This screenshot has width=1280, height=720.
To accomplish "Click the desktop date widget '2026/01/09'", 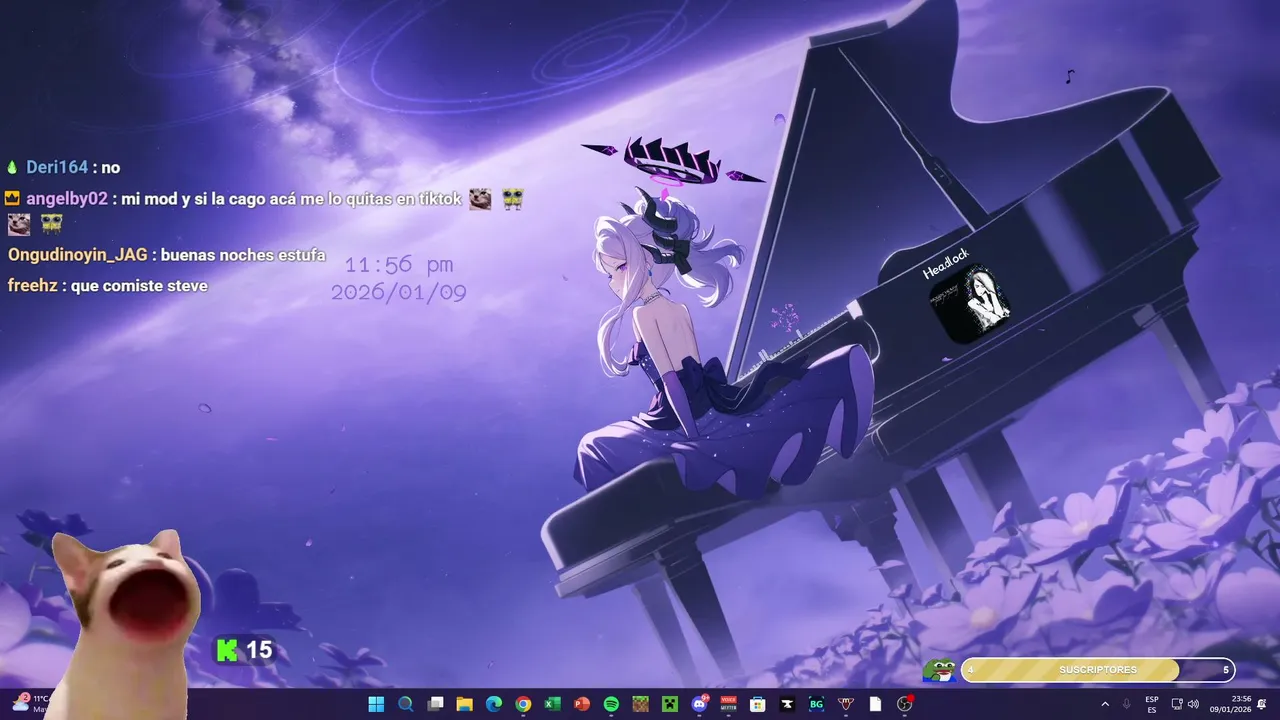I will [x=399, y=293].
